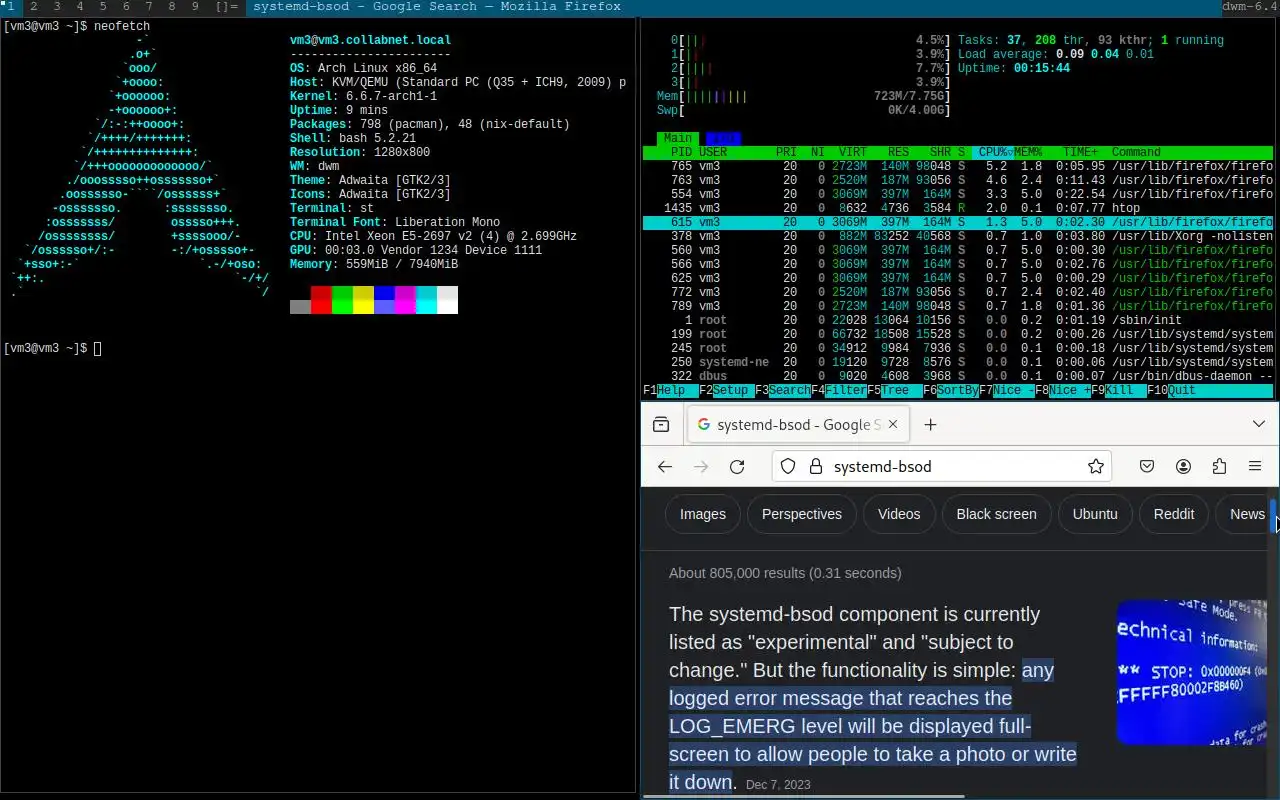The width and height of the screenshot is (1280, 800).
Task: Open the F6 SortBy menu in htop
Action: tap(950, 390)
